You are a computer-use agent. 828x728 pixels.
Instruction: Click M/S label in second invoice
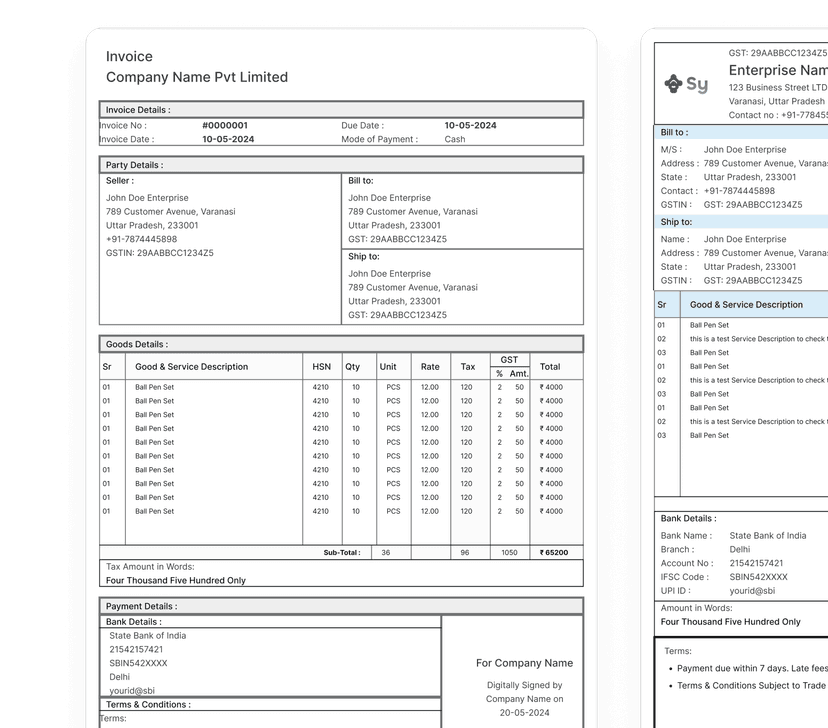point(671,150)
